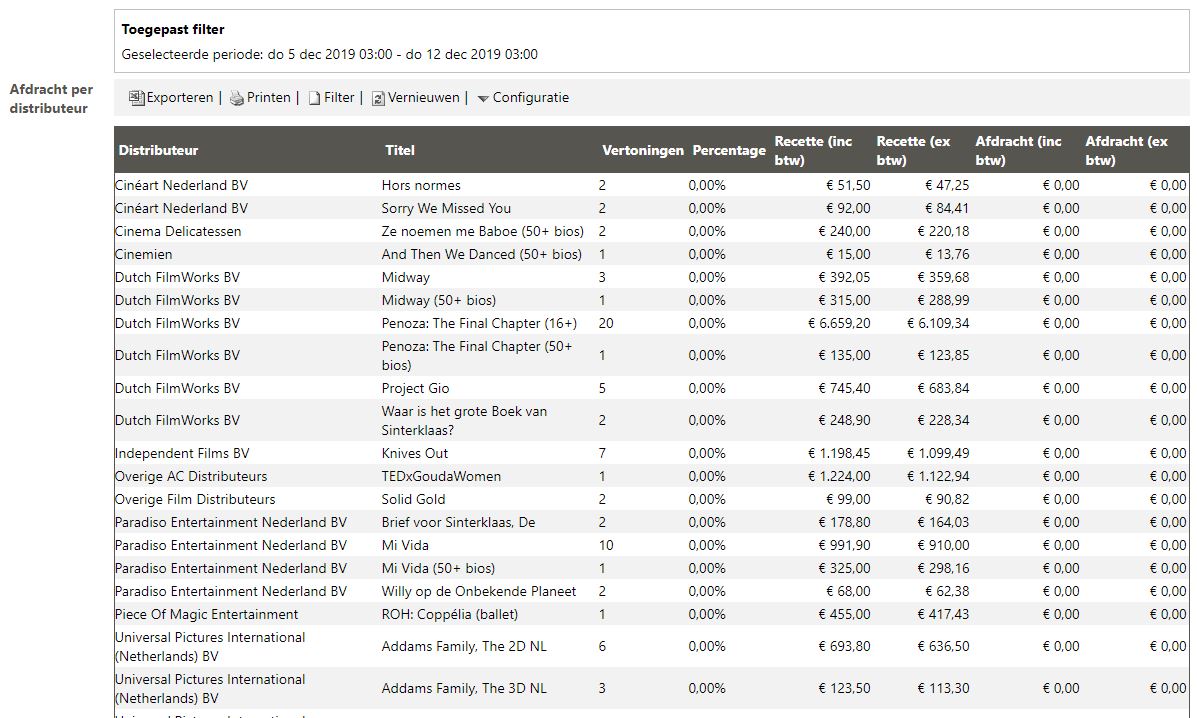The height and width of the screenshot is (718, 1197).
Task: Click the 'Overige Film Distributeurs' cell
Action: tap(195, 499)
